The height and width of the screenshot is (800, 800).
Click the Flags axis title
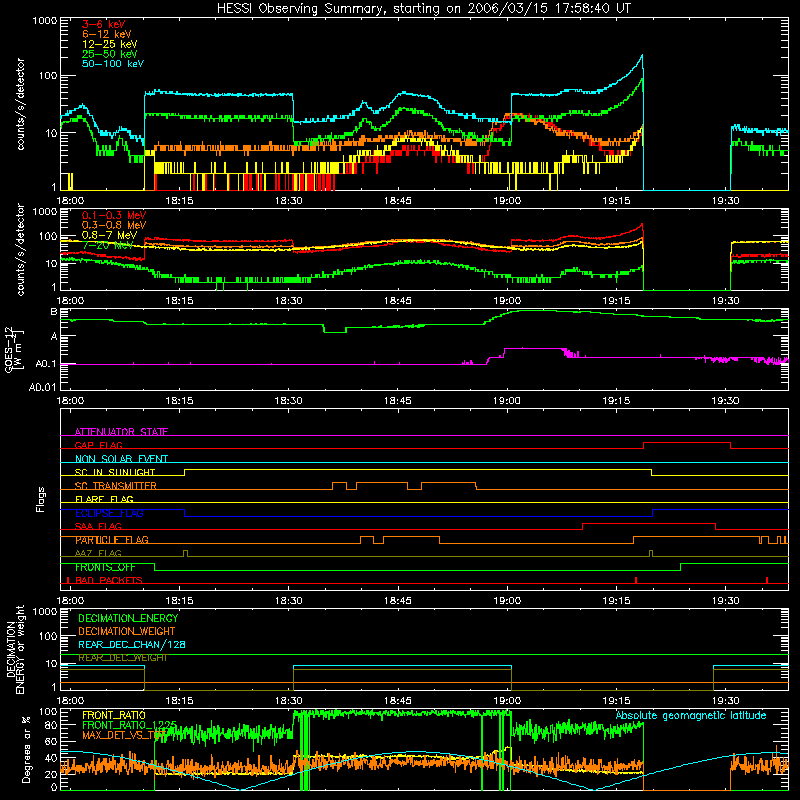[x=41, y=499]
